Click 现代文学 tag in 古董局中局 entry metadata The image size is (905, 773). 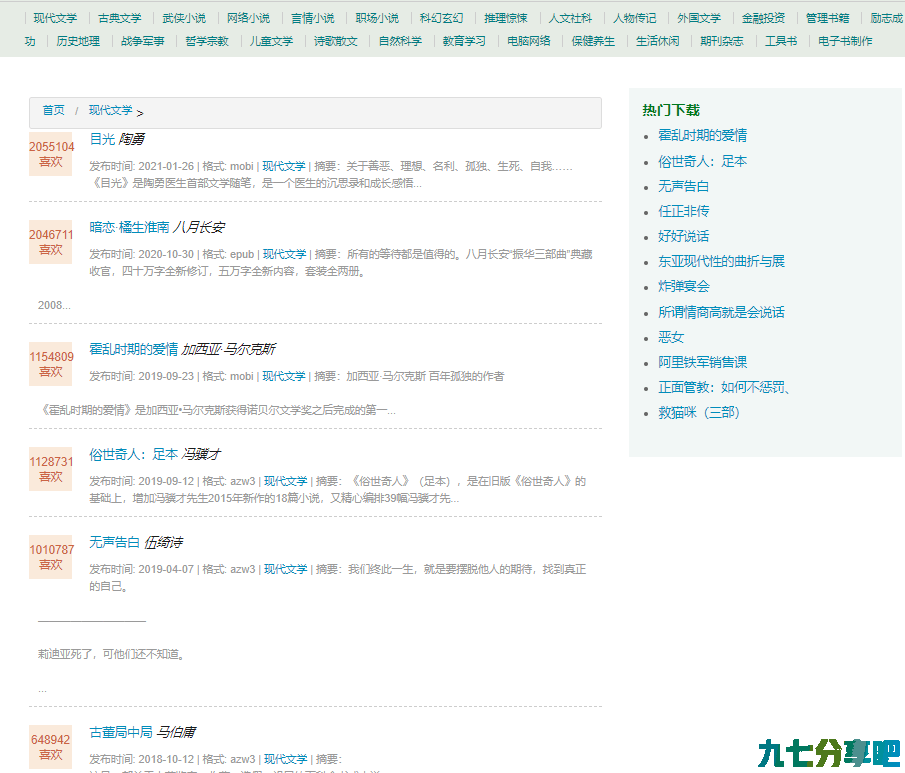pos(286,759)
